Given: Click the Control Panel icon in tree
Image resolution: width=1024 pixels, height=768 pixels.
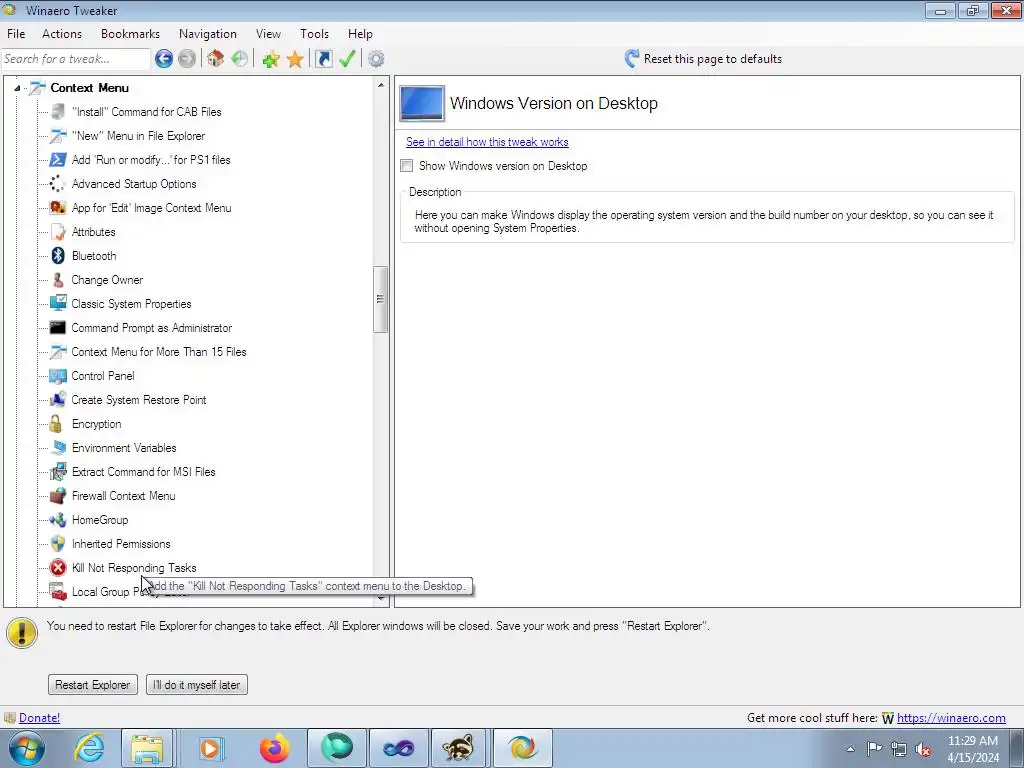Looking at the screenshot, I should coord(58,376).
